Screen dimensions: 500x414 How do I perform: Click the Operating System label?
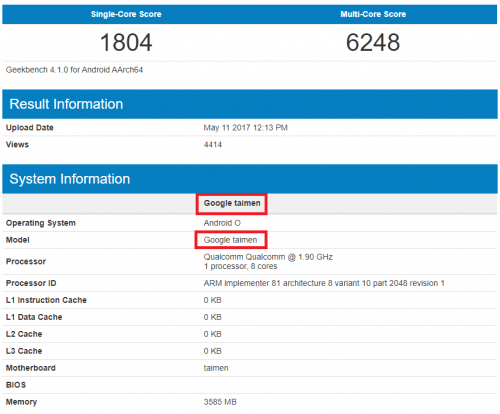(x=41, y=223)
